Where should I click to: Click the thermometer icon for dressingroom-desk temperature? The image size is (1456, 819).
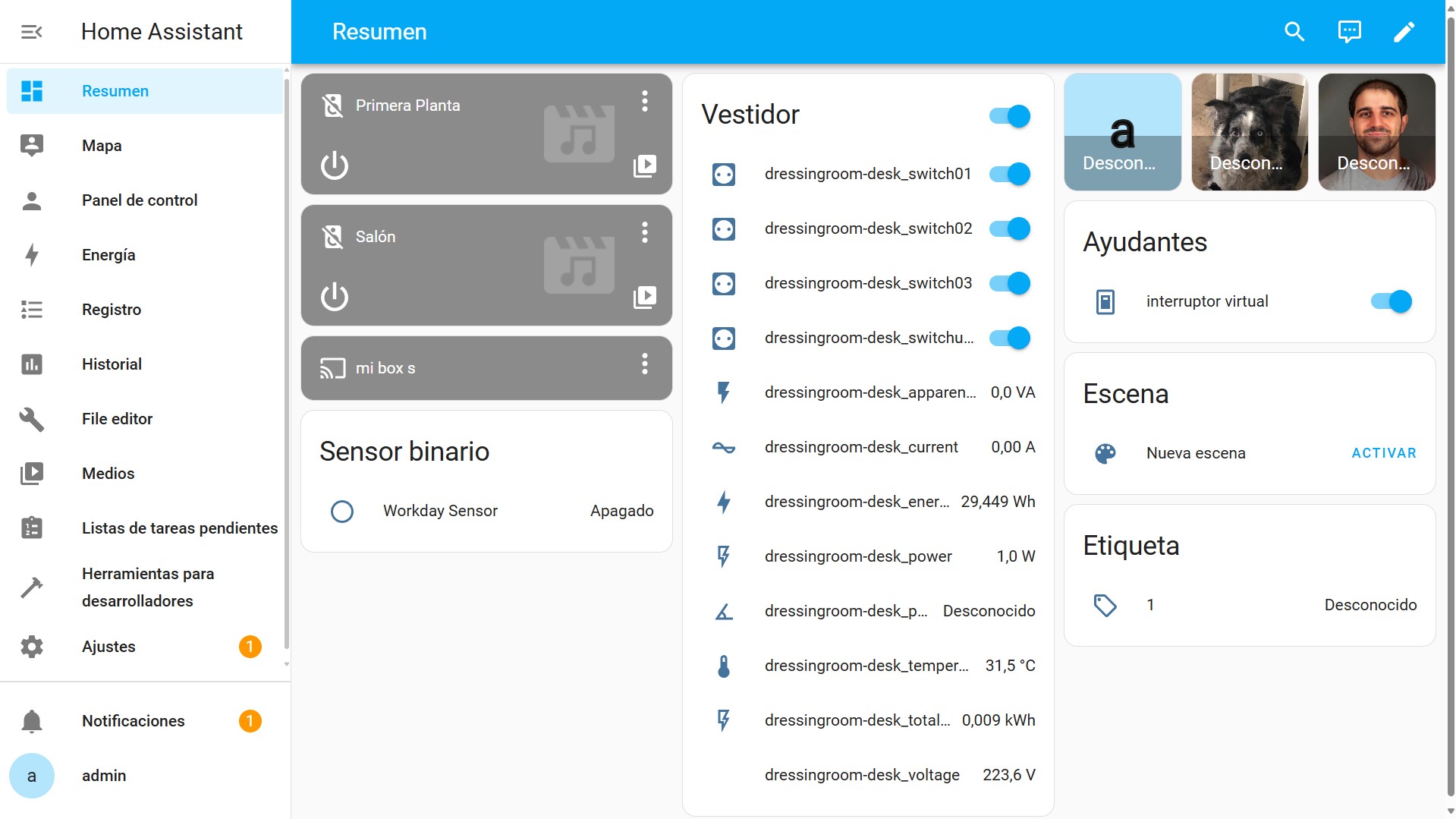[723, 666]
